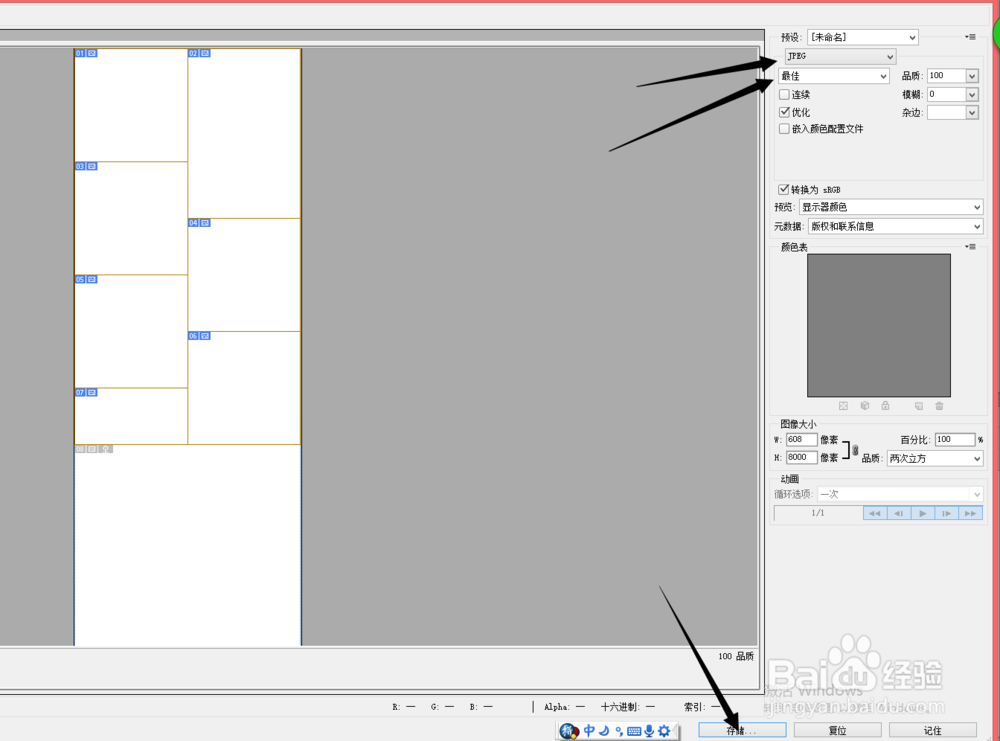
Task: Open the 最佳 quality level dropdown
Action: click(x=834, y=76)
